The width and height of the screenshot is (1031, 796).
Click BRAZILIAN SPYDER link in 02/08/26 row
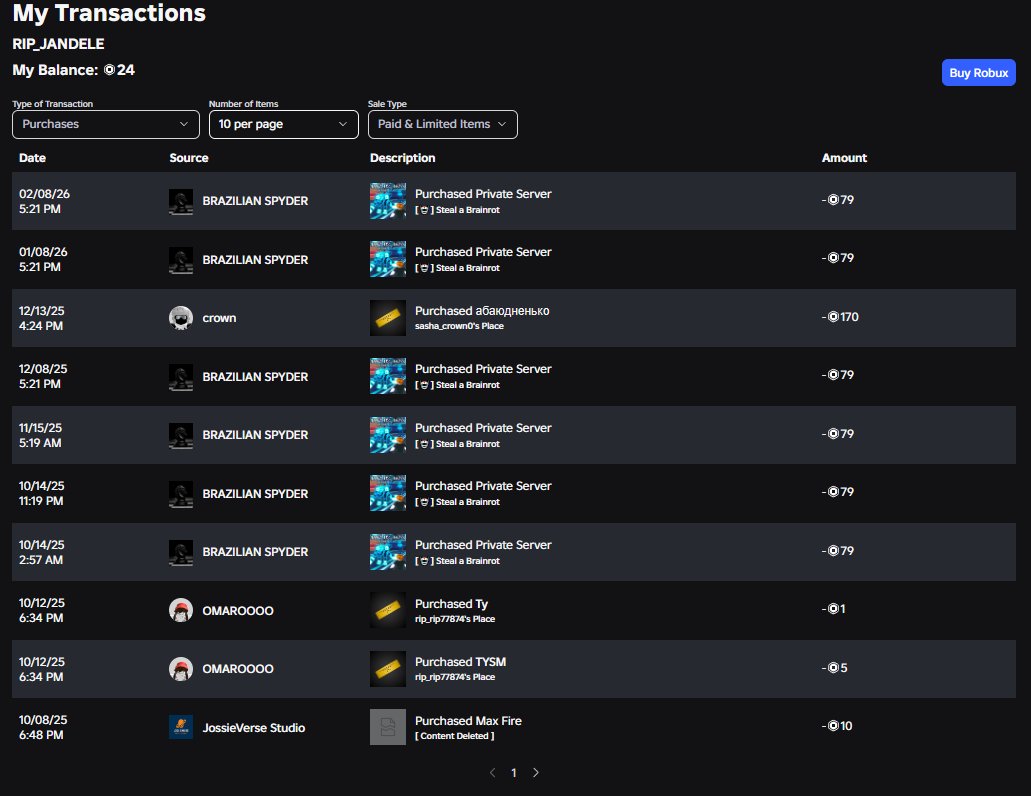pyautogui.click(x=255, y=201)
